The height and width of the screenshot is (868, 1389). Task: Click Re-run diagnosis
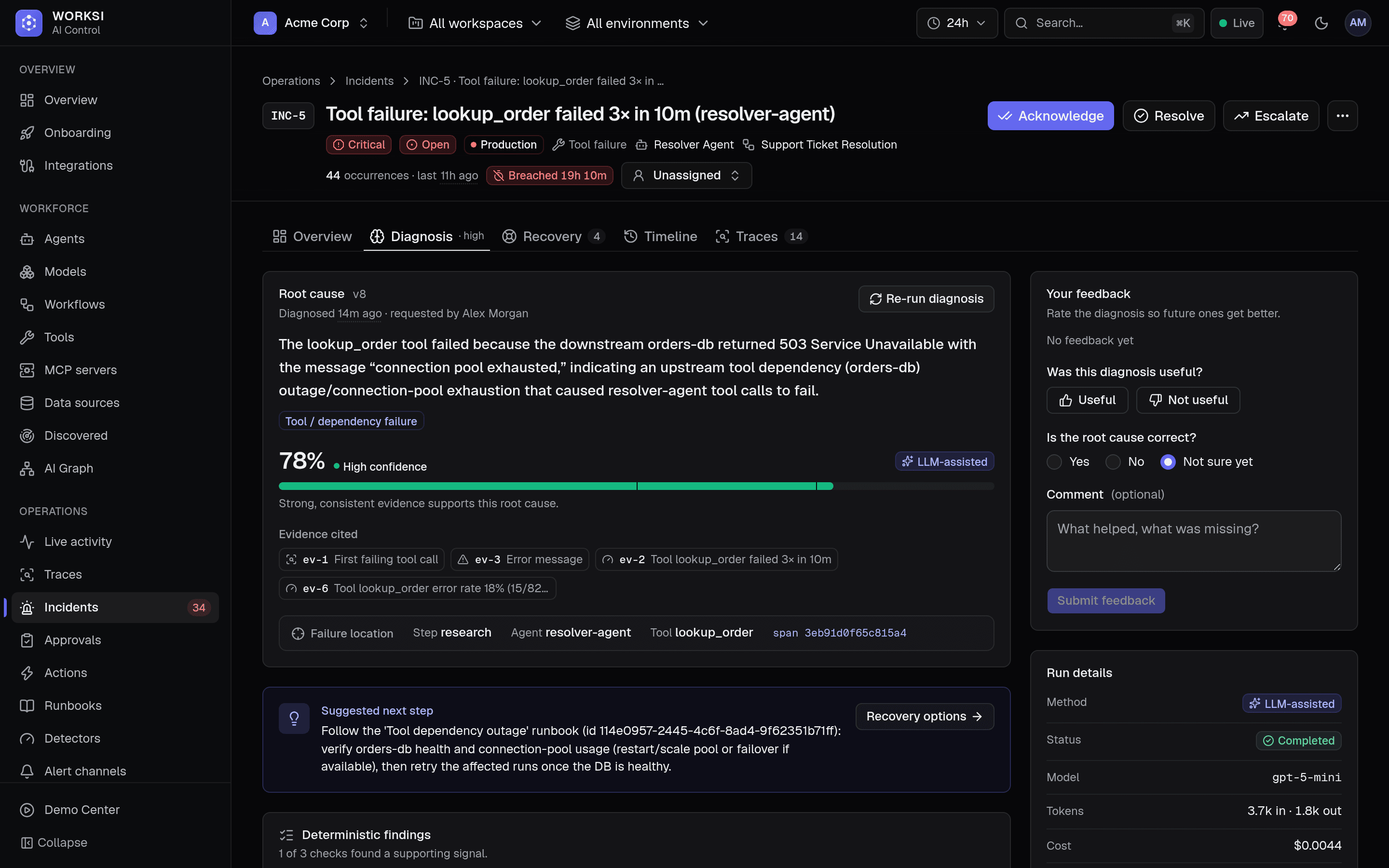click(926, 299)
